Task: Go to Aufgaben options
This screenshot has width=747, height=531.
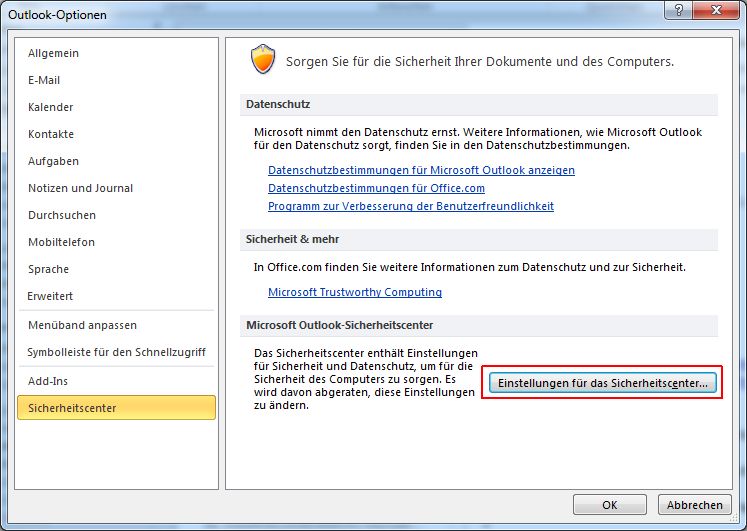Action: click(x=53, y=161)
